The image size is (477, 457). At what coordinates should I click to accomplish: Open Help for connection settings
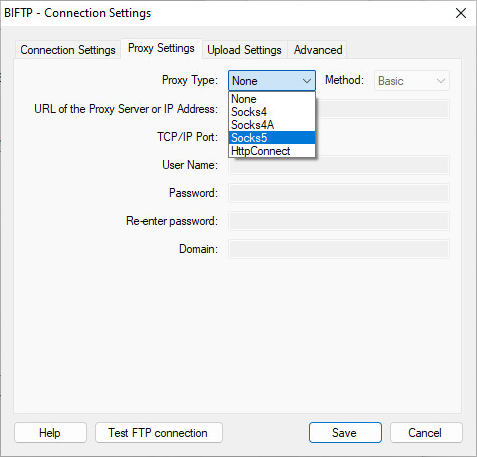pos(50,433)
